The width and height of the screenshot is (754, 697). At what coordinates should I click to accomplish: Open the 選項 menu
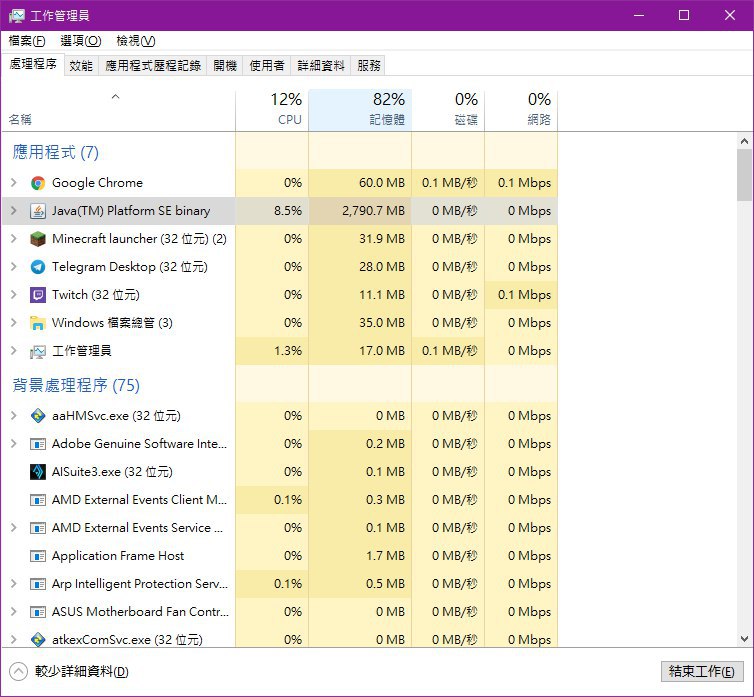[81, 41]
